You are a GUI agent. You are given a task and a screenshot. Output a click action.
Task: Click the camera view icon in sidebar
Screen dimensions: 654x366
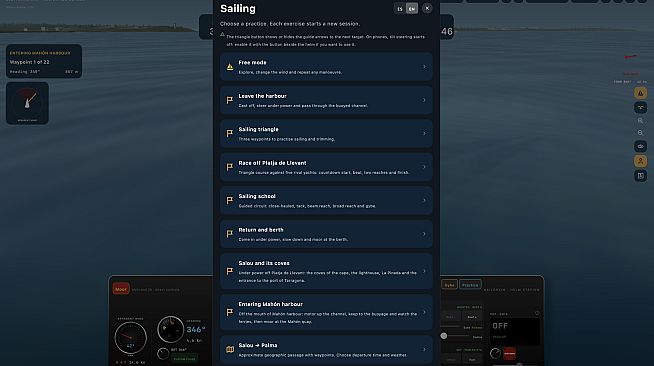point(640,146)
